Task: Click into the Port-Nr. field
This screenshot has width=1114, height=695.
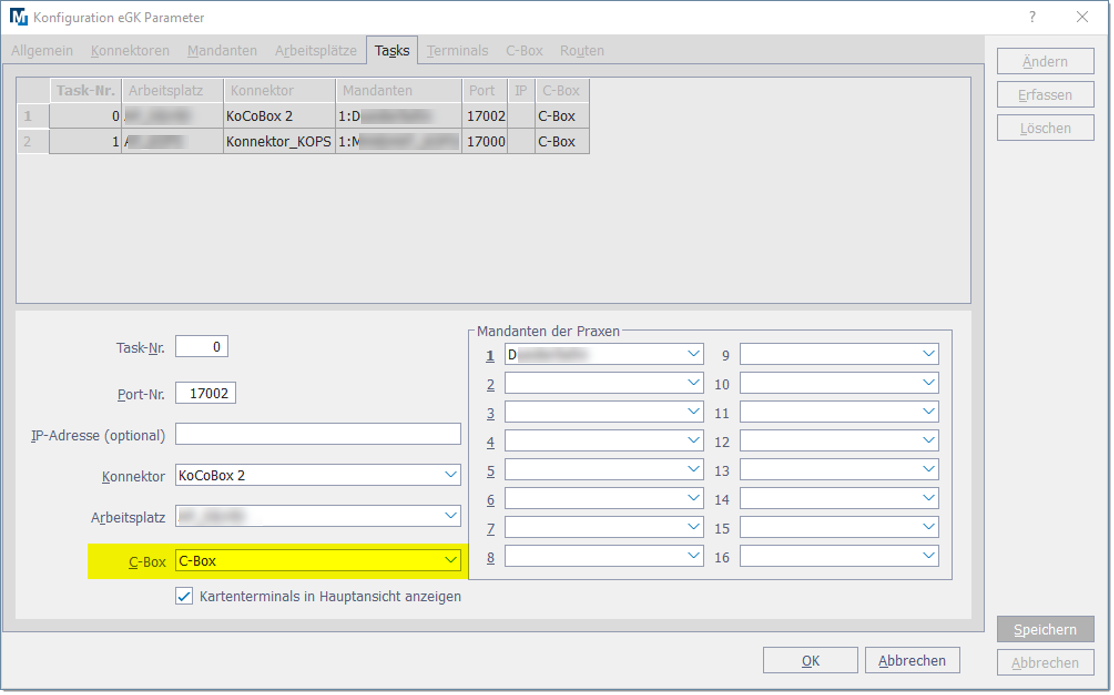Action: coord(206,393)
